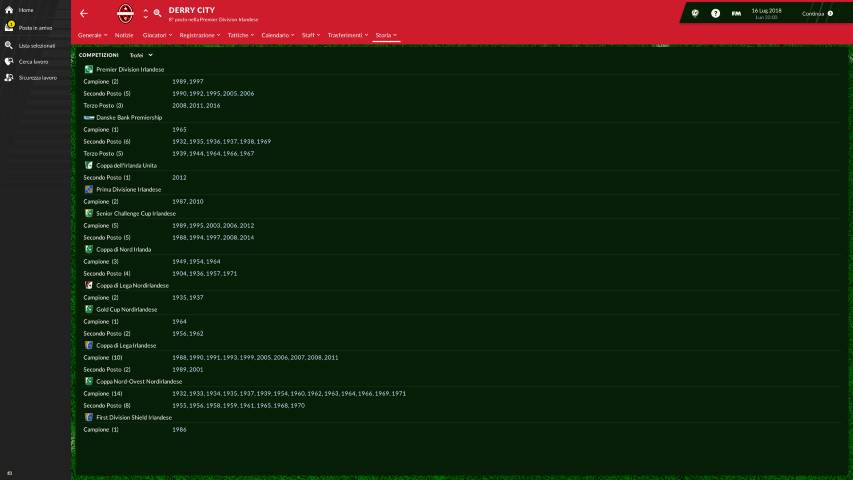
Task: Click the back arrow button
Action: click(x=84, y=14)
